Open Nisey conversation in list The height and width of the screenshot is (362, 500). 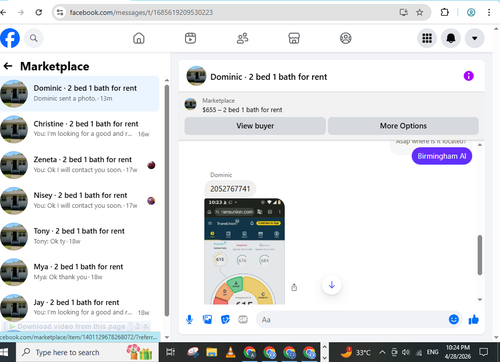[x=79, y=200]
